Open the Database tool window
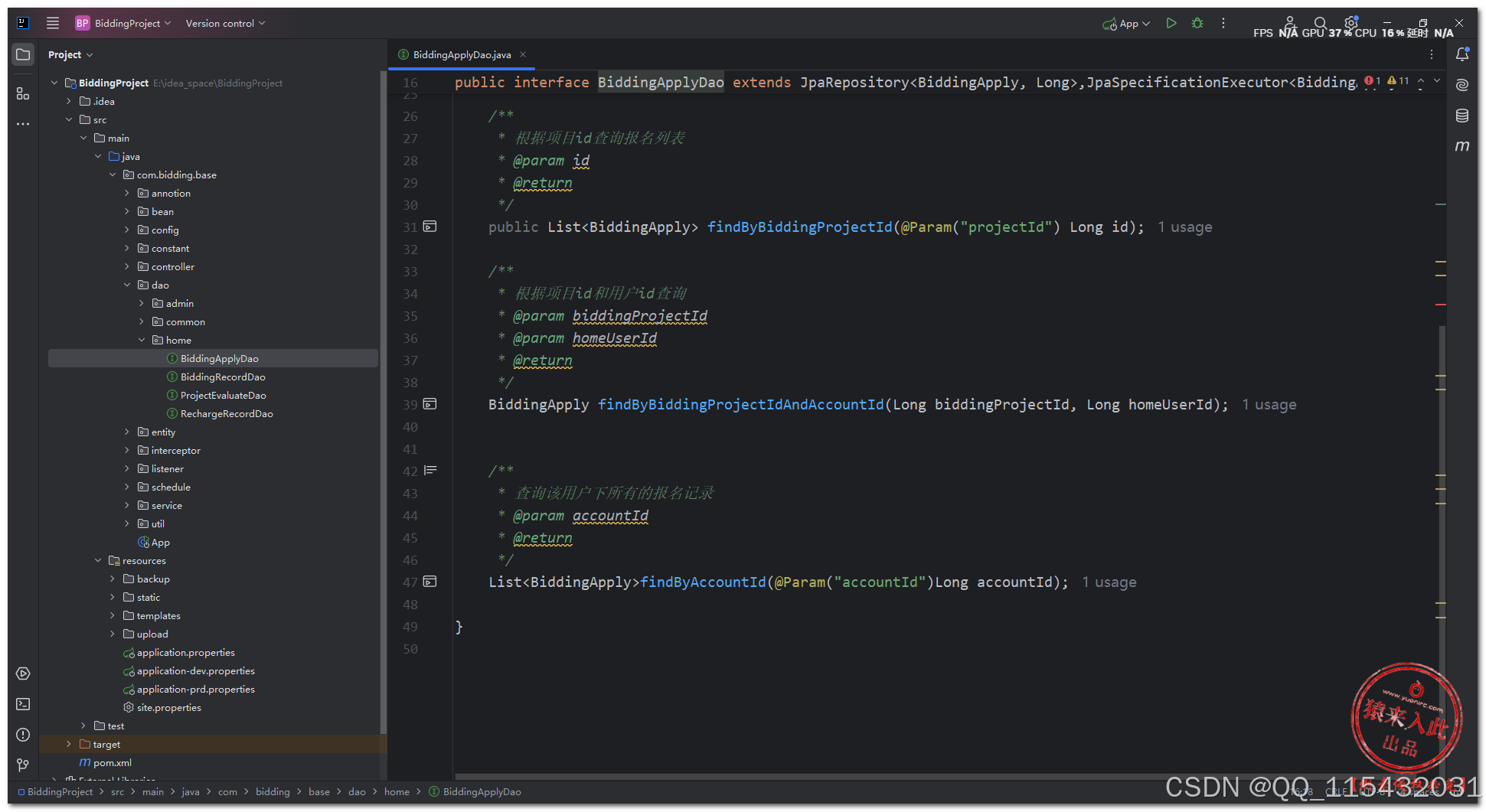Viewport: 1486px width, 812px height. (x=1462, y=116)
